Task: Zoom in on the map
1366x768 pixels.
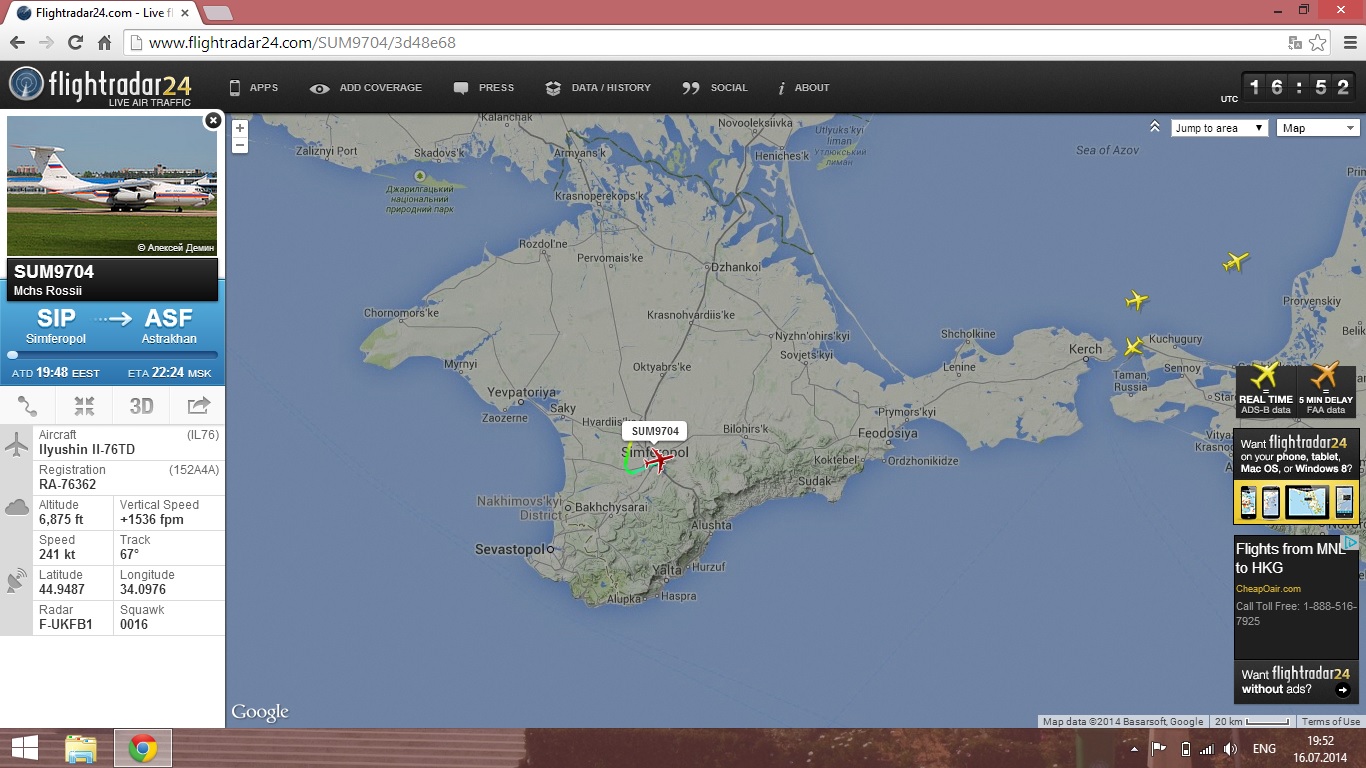Action: (x=240, y=128)
